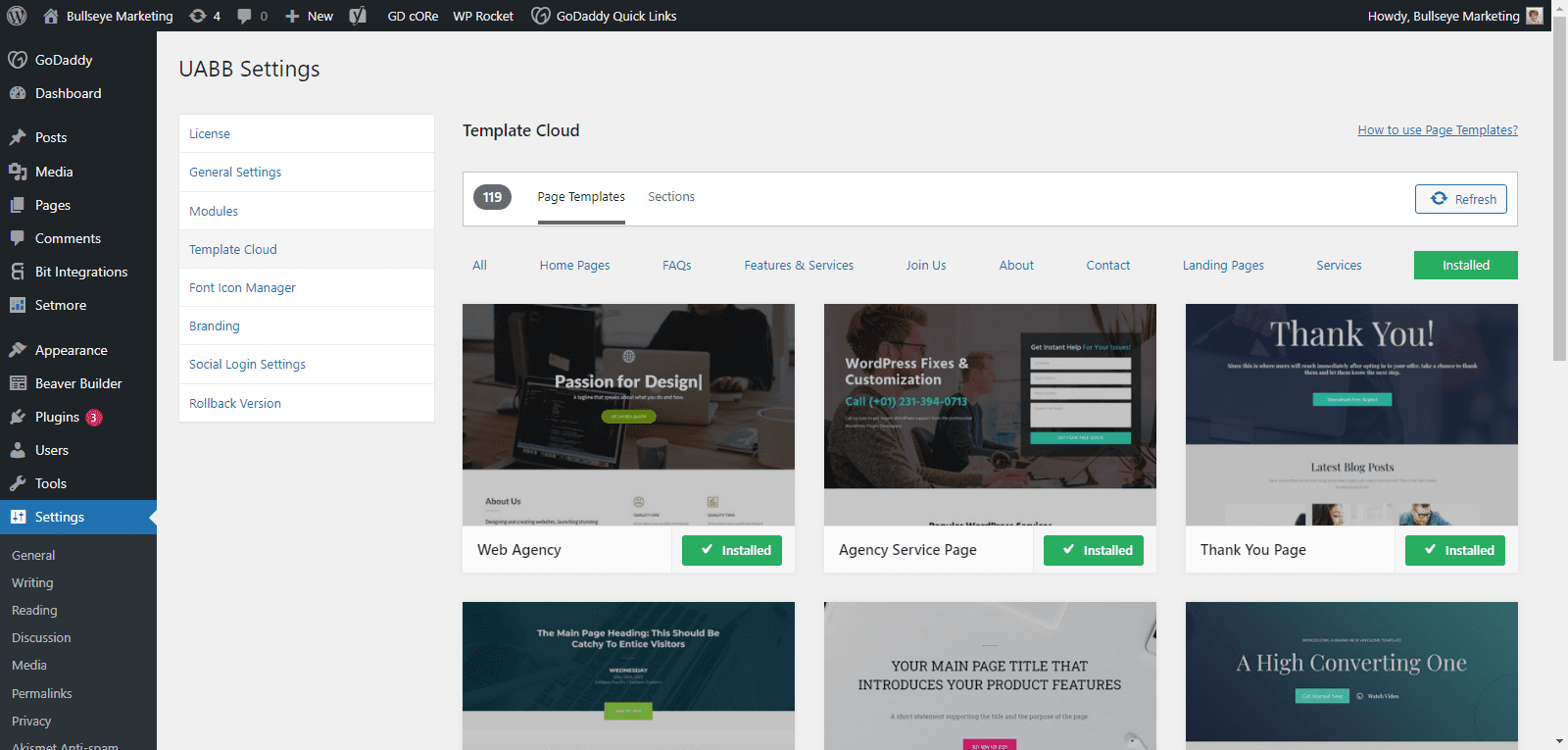
Task: Open GD cORe in the admin bar
Action: click(x=413, y=16)
